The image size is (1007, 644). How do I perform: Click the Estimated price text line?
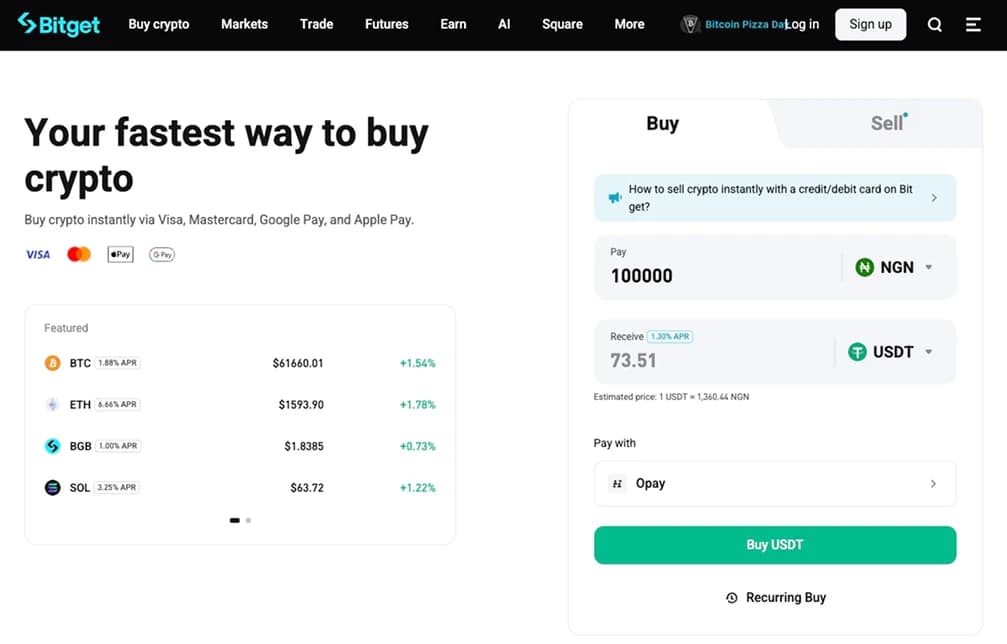pyautogui.click(x=671, y=397)
